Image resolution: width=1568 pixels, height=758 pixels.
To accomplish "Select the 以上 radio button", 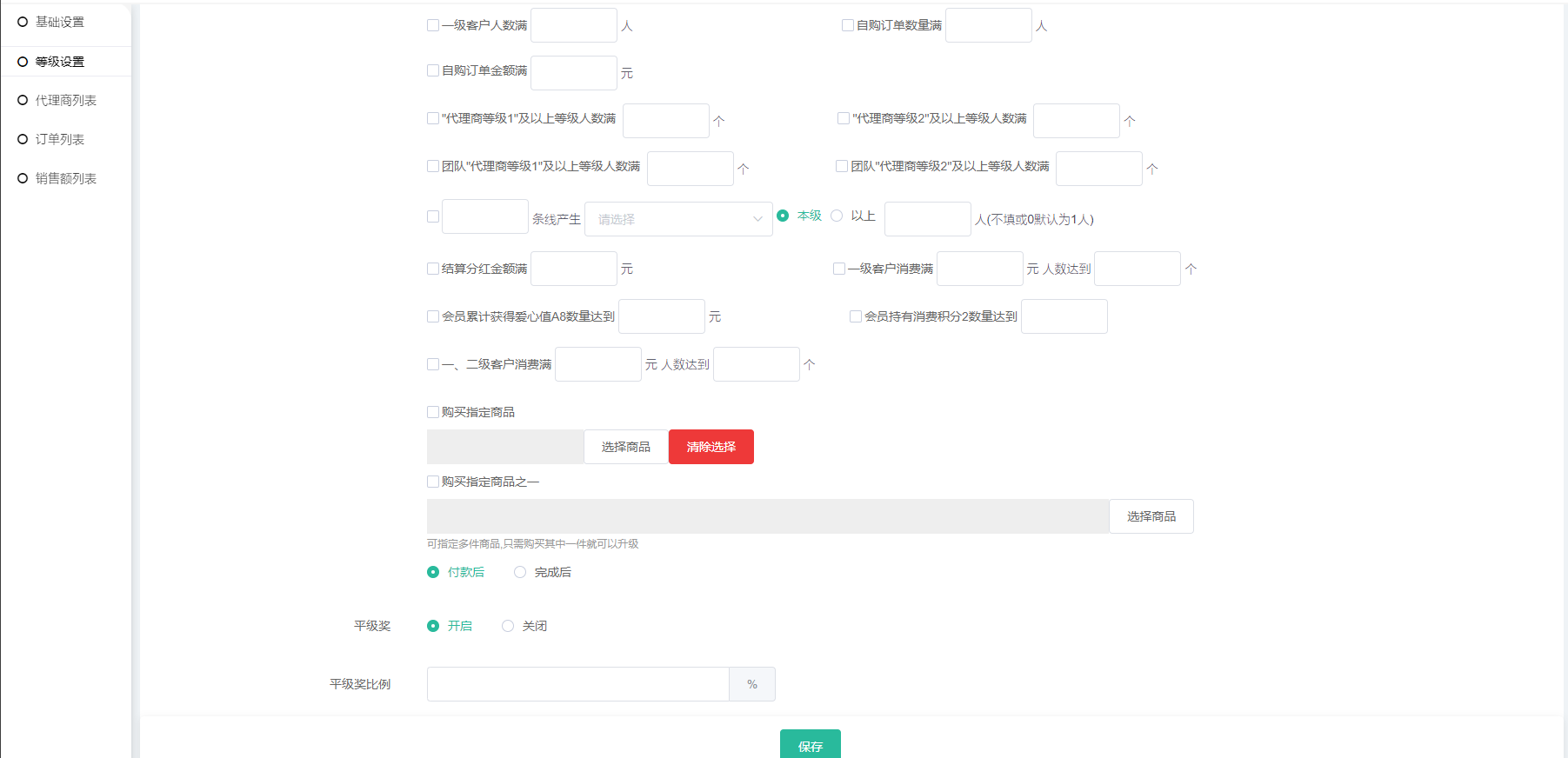I will [837, 216].
